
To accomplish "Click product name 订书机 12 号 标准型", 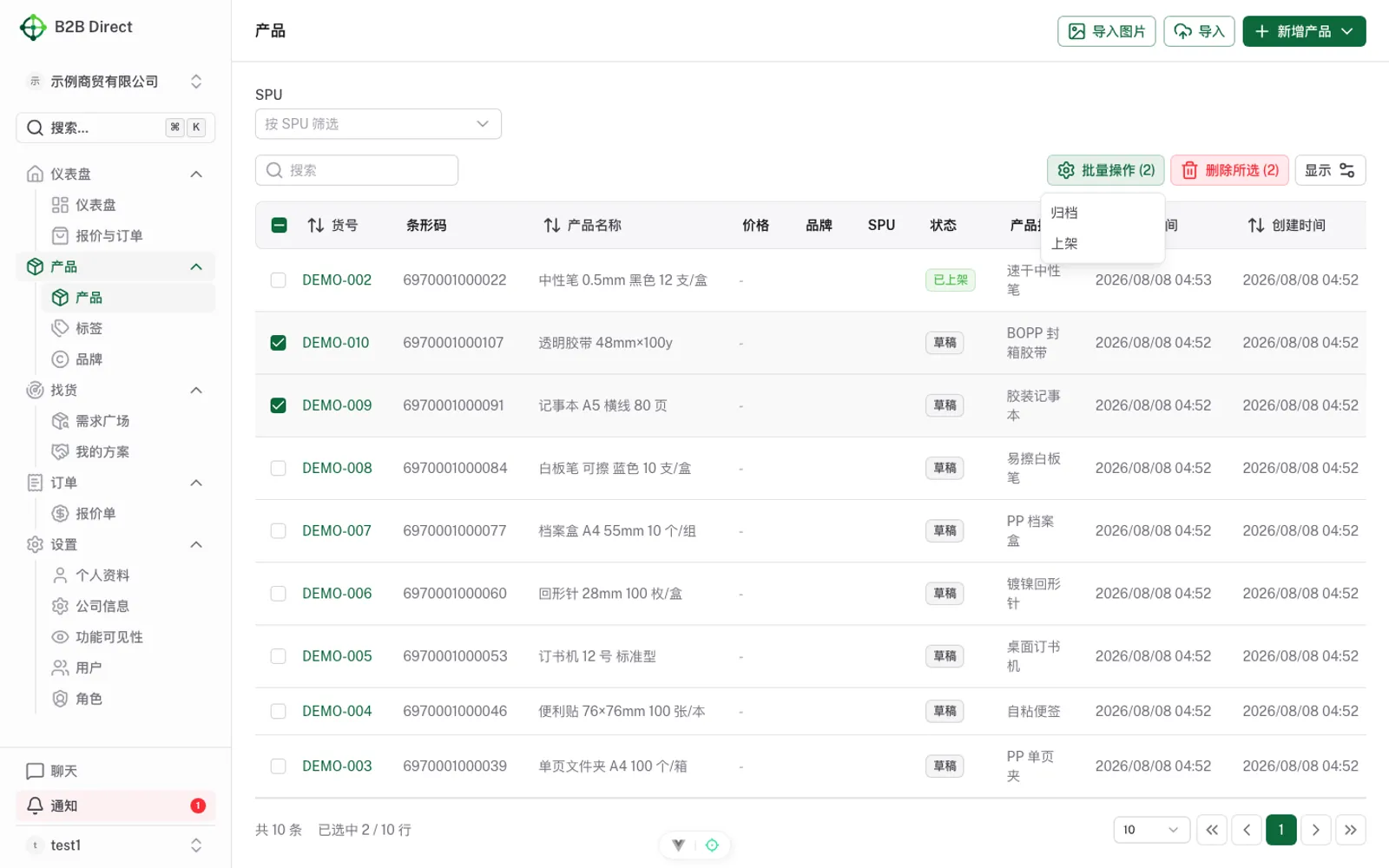I will (x=597, y=656).
